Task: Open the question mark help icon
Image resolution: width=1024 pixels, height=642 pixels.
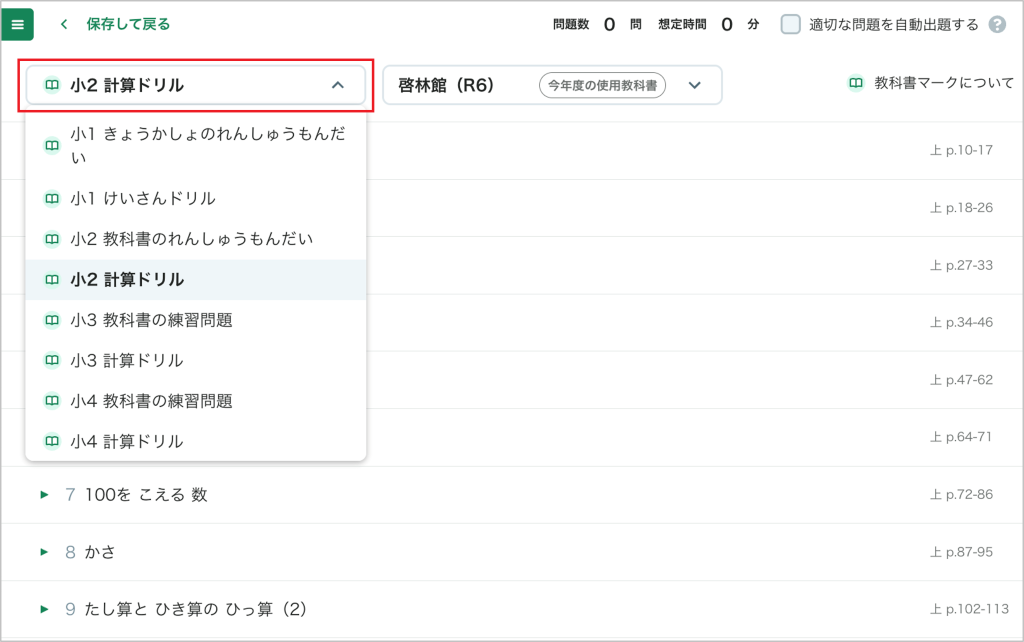Action: tap(997, 25)
